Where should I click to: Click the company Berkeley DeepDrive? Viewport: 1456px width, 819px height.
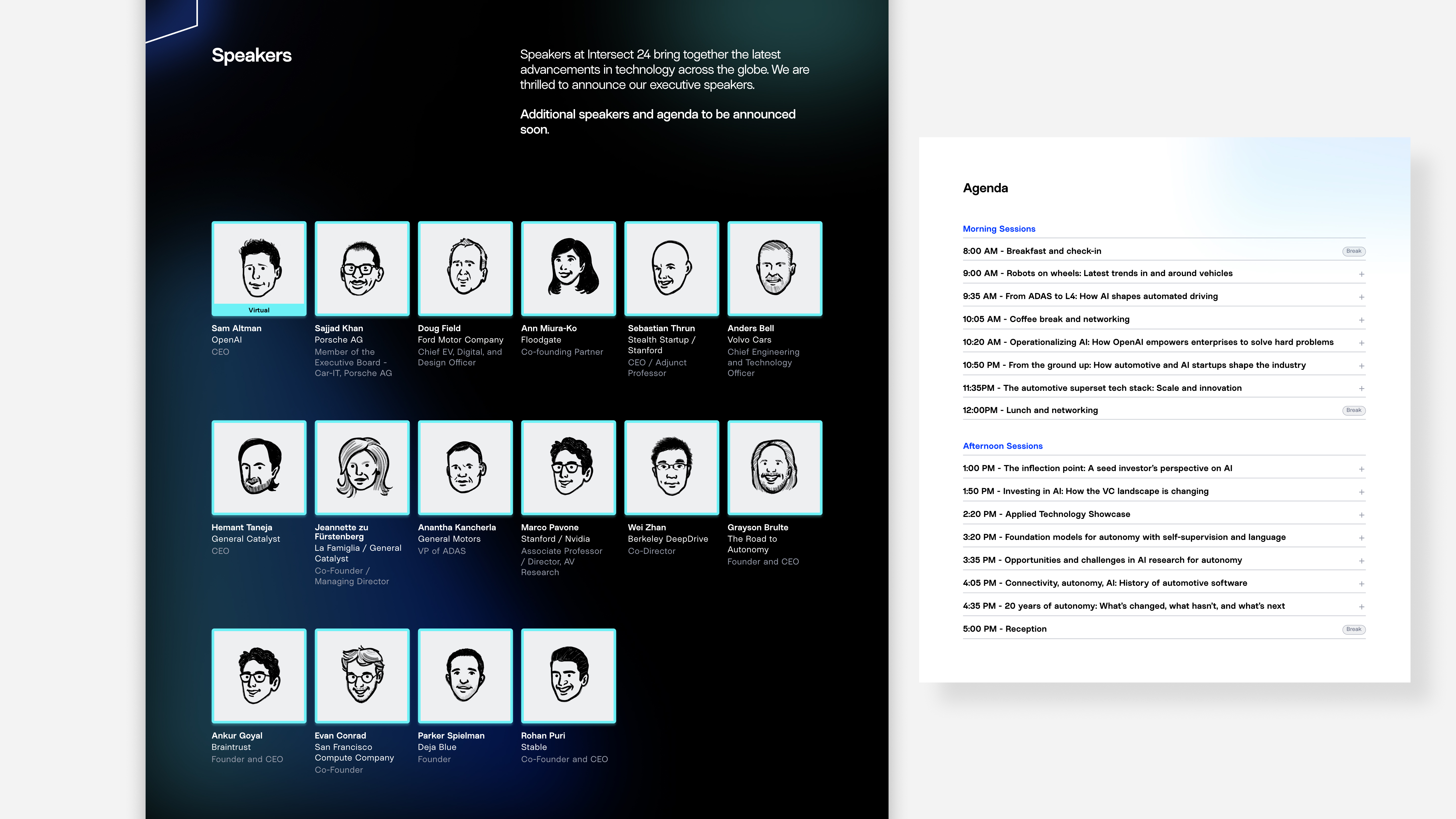coord(668,539)
